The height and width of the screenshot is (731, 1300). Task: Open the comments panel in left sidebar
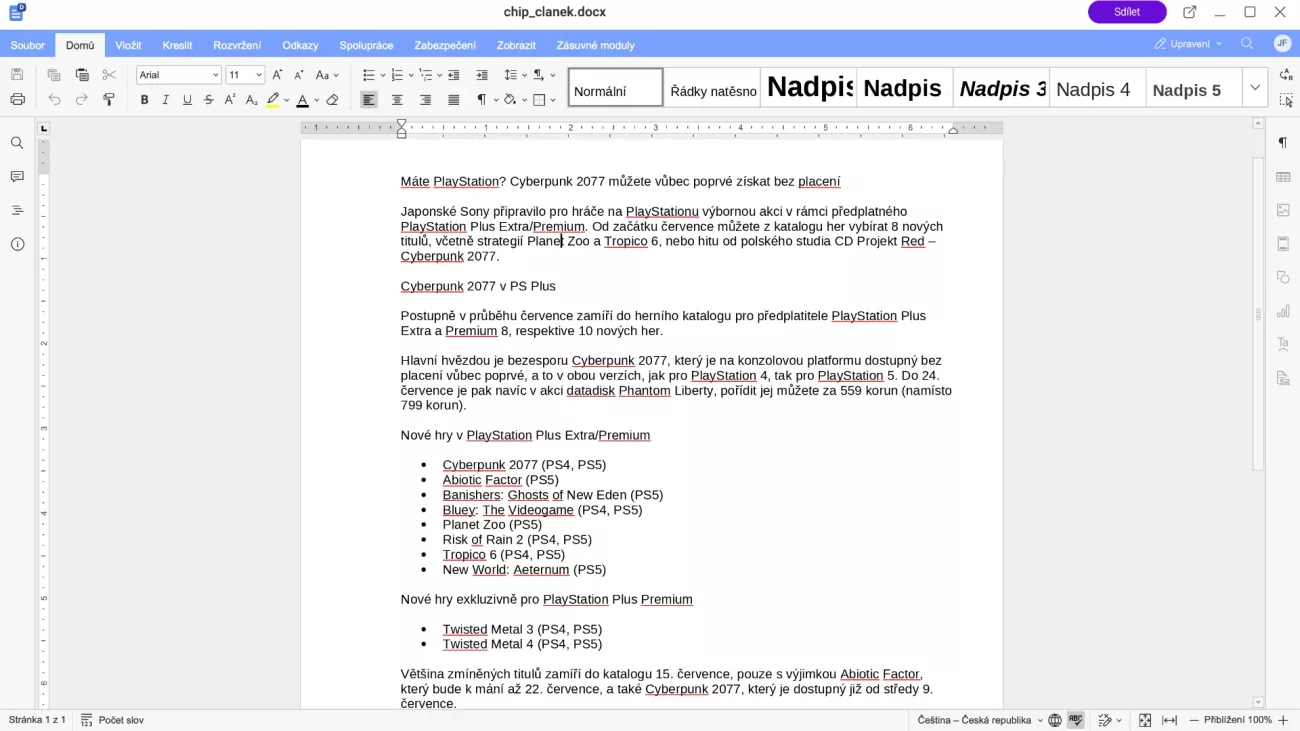pos(17,177)
